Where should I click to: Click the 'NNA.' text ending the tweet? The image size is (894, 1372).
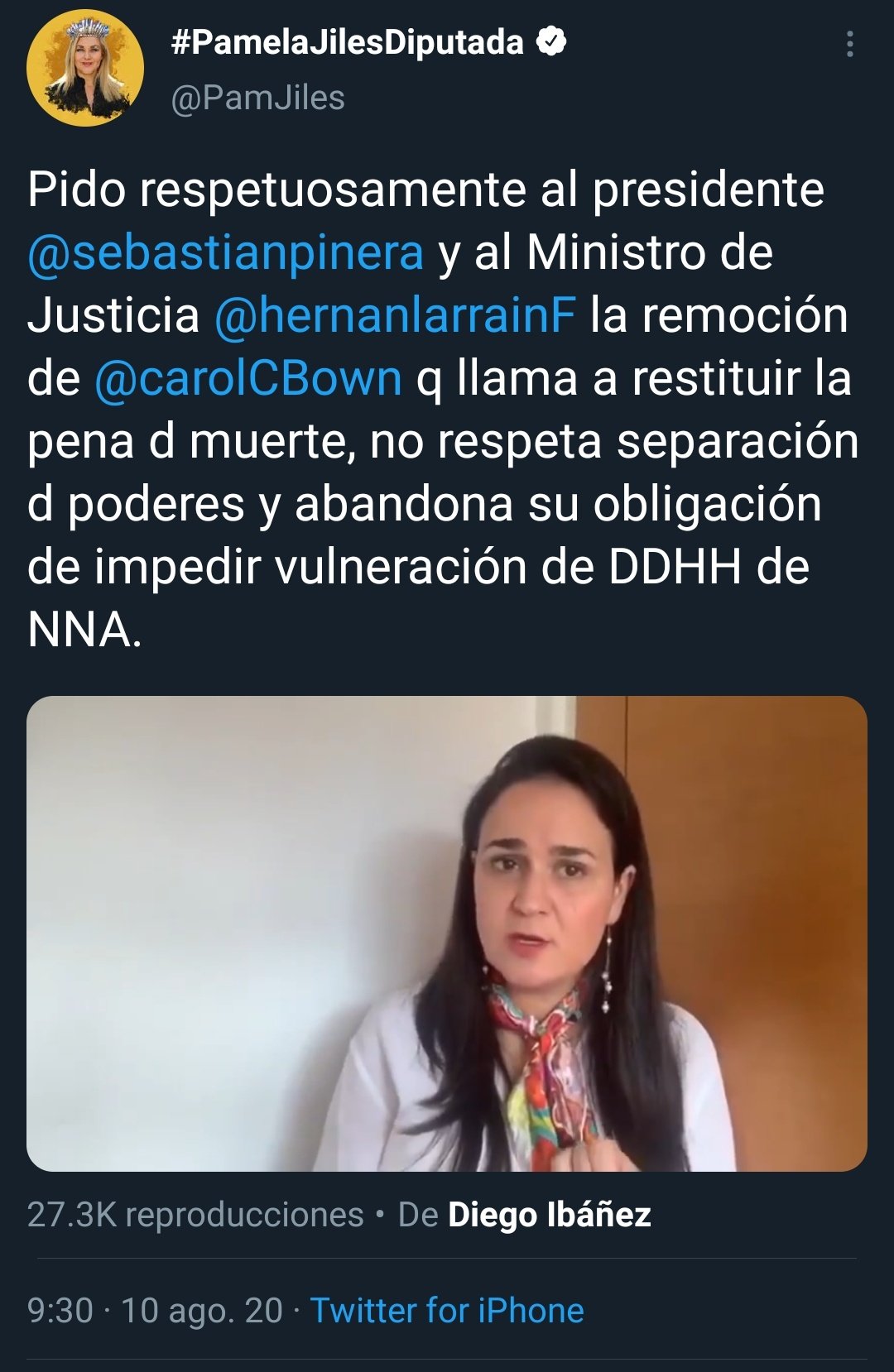[84, 630]
